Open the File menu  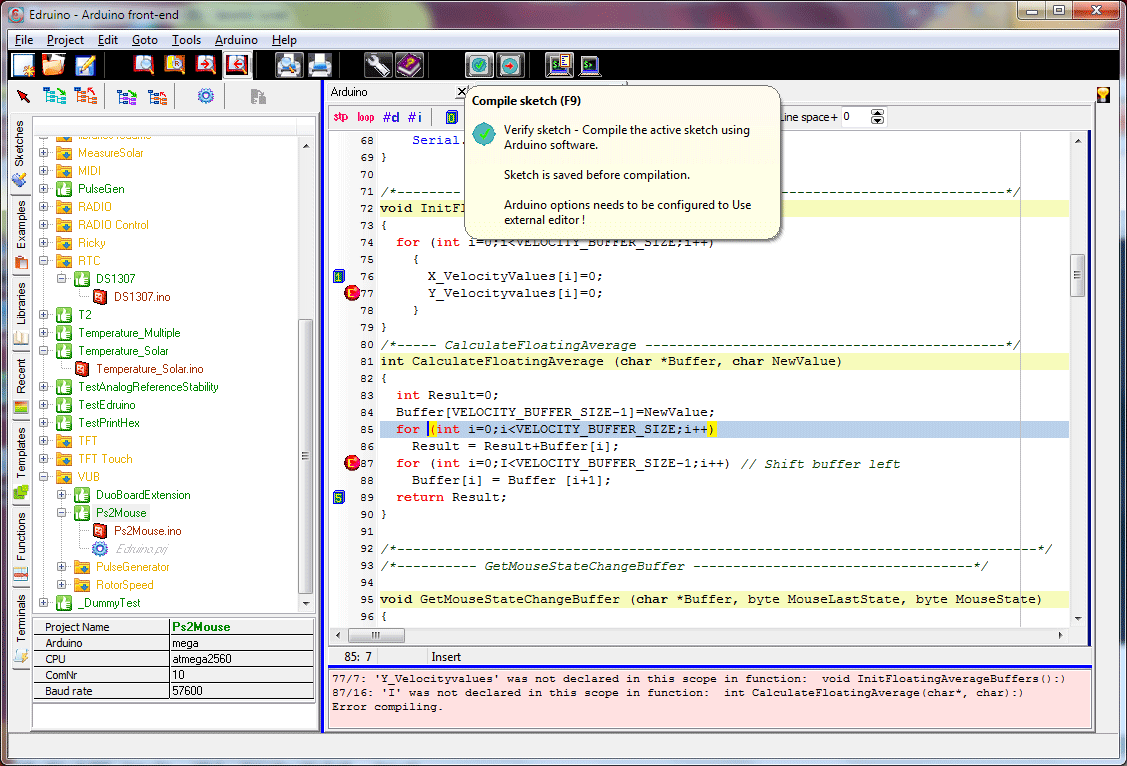(x=24, y=40)
